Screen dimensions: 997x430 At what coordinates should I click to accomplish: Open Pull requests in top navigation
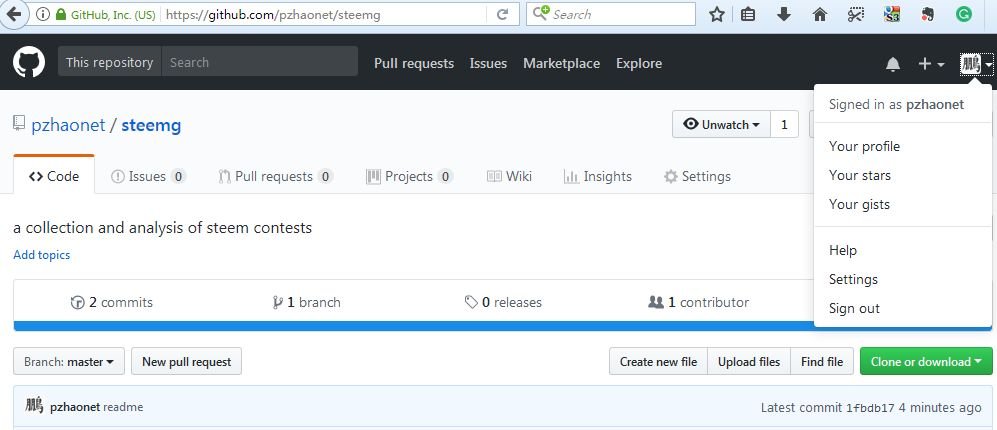[x=414, y=63]
